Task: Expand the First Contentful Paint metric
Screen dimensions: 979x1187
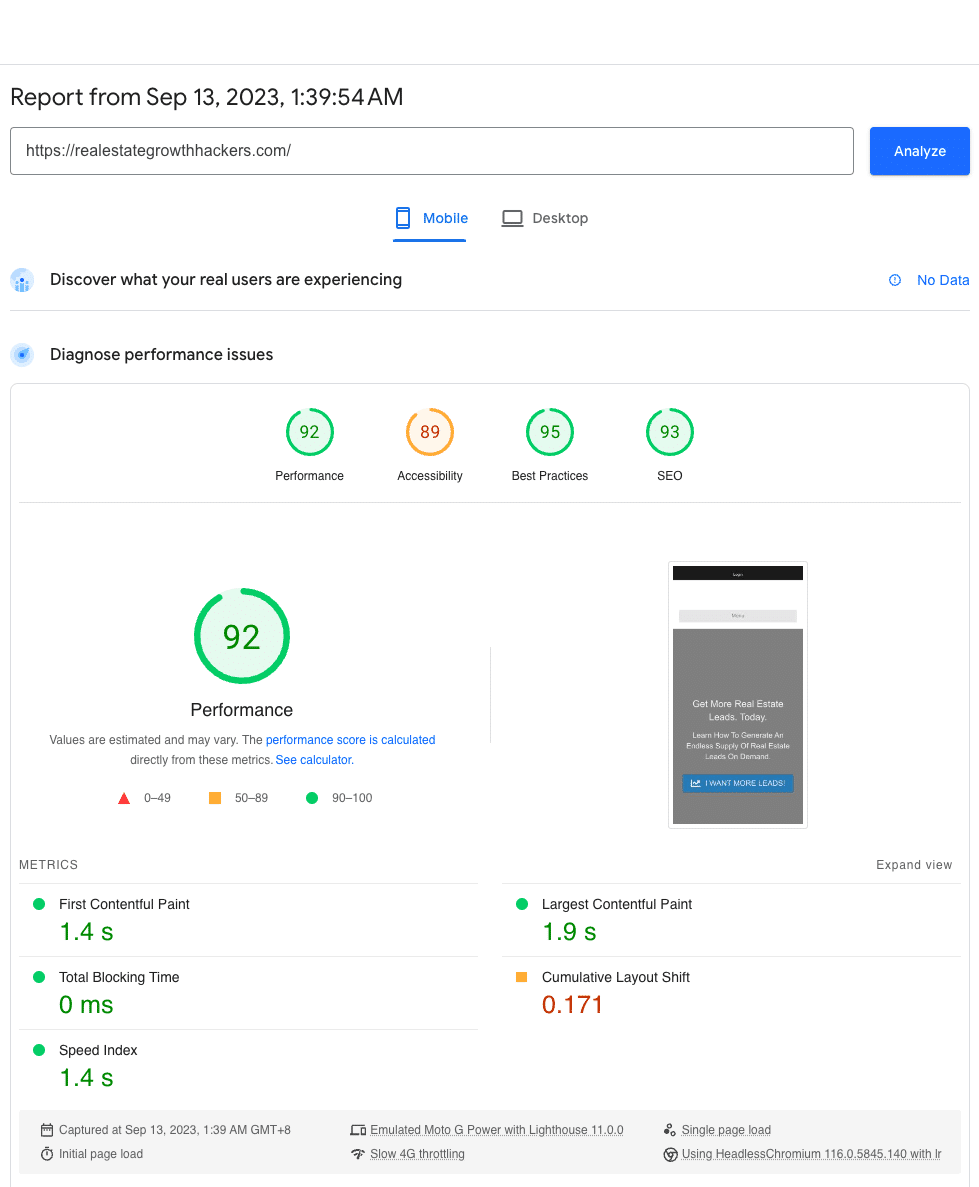Action: pos(124,904)
